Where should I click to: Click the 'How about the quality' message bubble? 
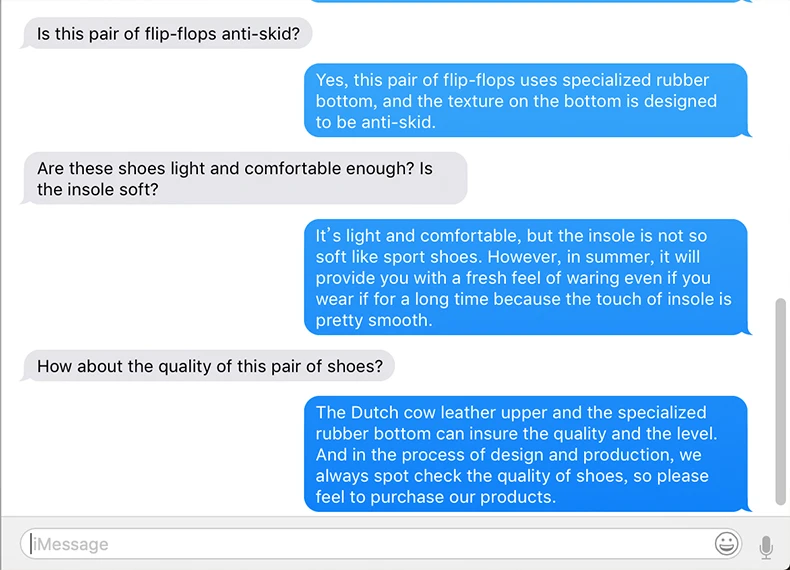pyautogui.click(x=208, y=366)
